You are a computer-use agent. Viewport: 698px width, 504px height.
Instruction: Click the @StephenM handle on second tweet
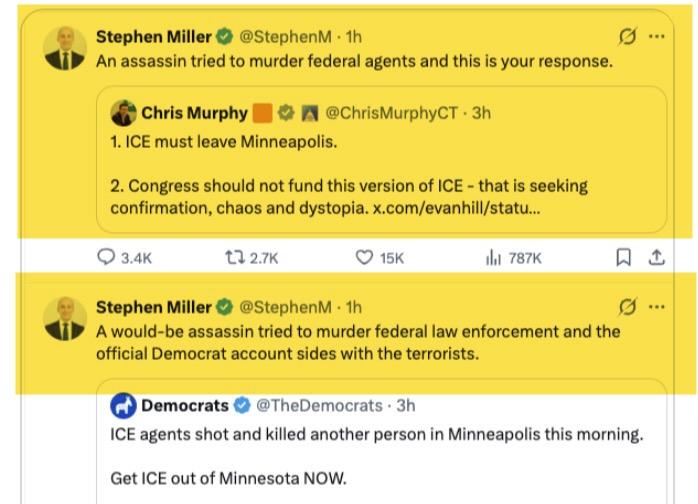(x=285, y=306)
